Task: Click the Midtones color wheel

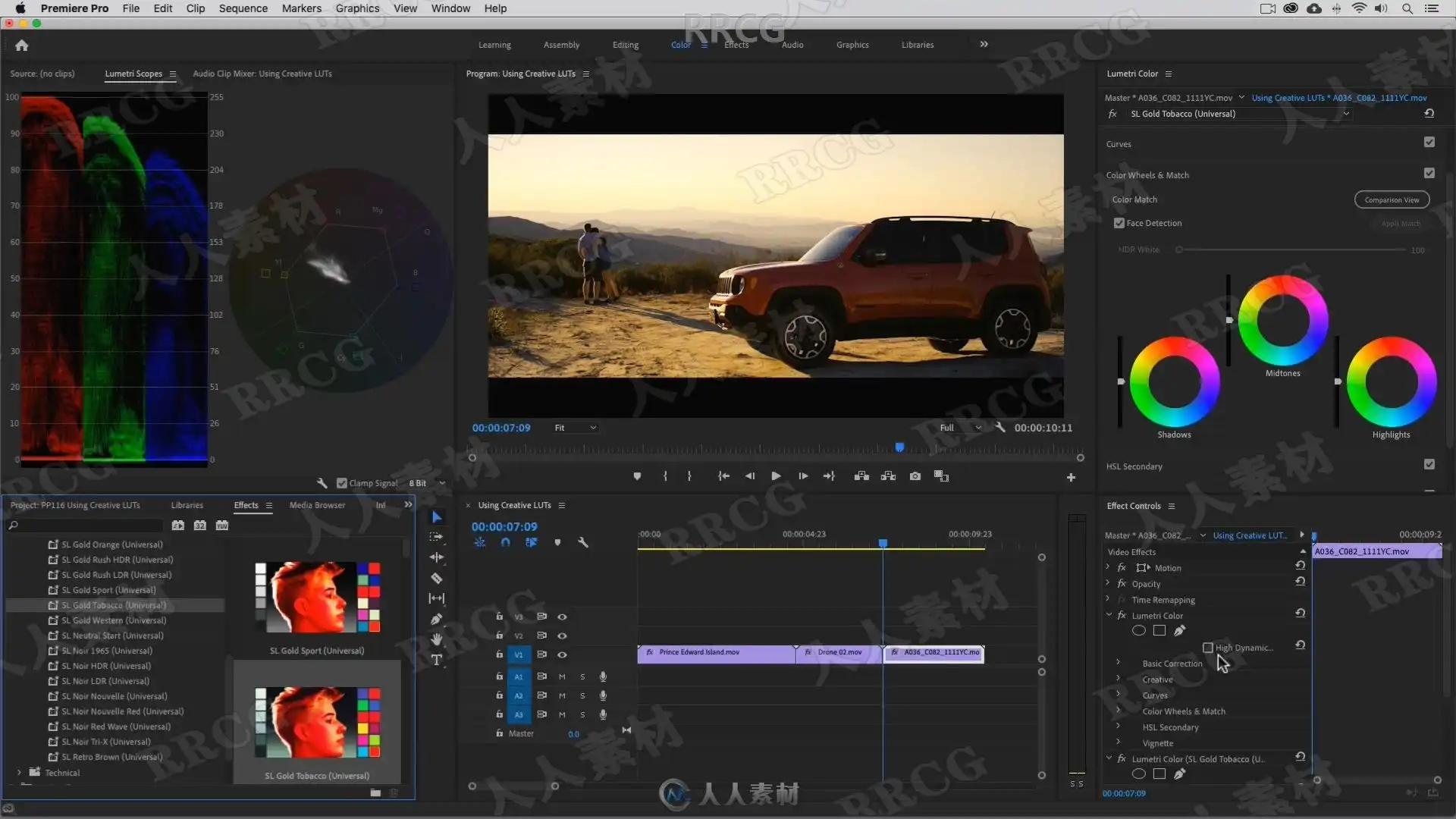Action: (1282, 320)
